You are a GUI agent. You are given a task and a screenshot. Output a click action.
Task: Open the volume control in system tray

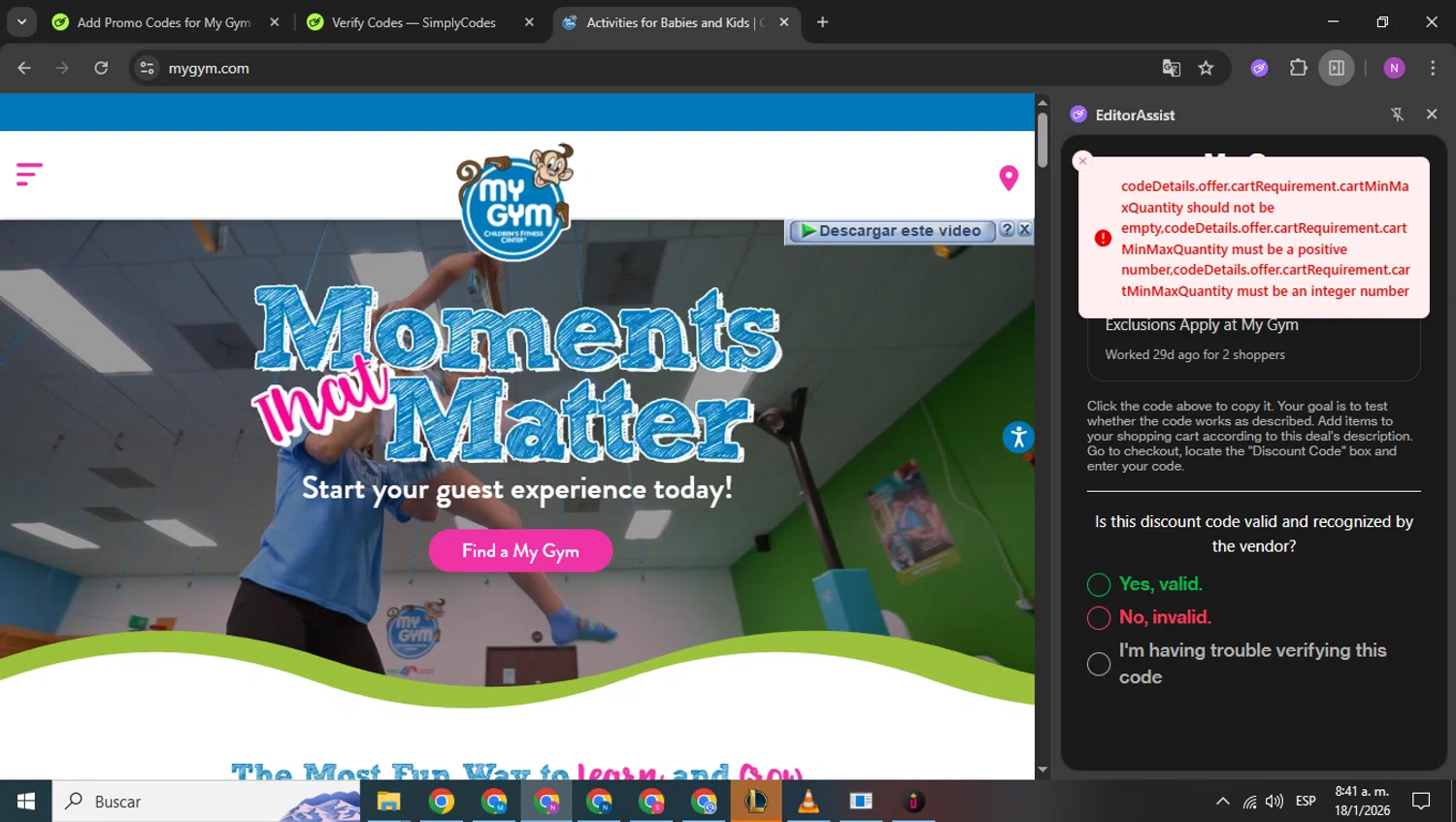[x=1274, y=802]
